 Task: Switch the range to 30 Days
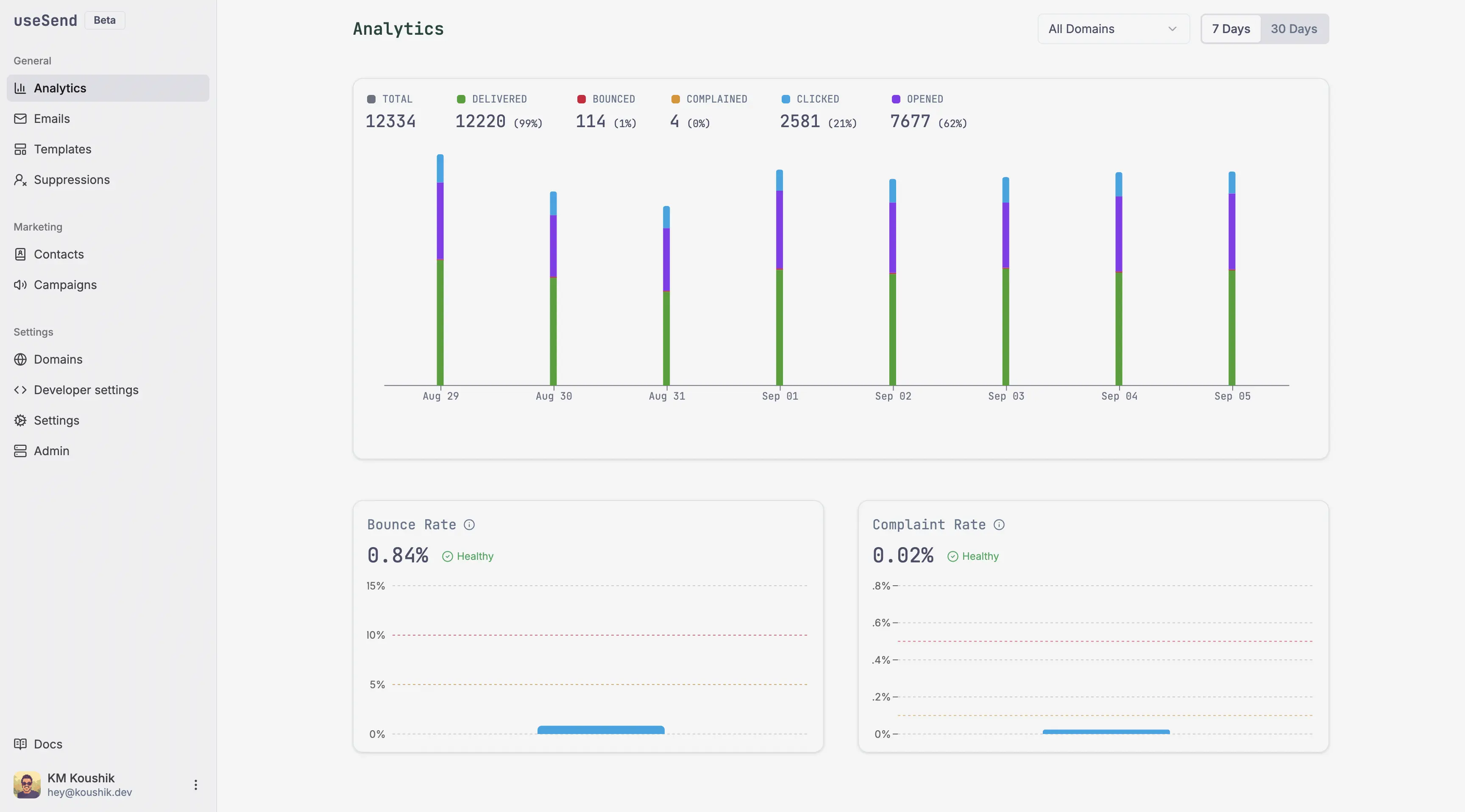(1294, 29)
